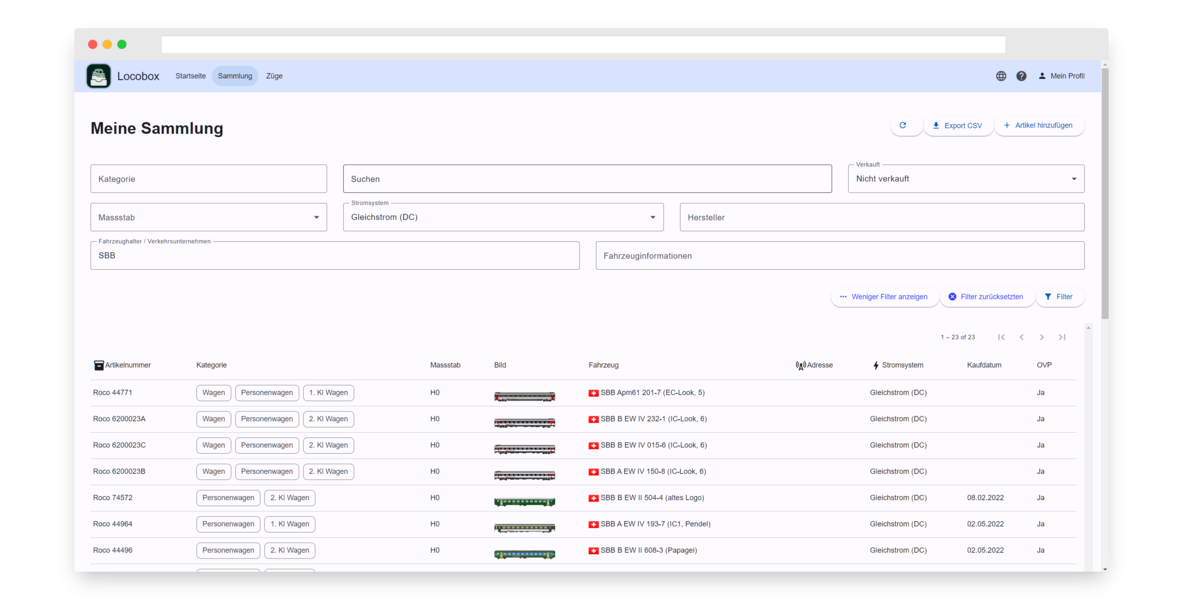Click the Suchen search field

tap(587, 179)
